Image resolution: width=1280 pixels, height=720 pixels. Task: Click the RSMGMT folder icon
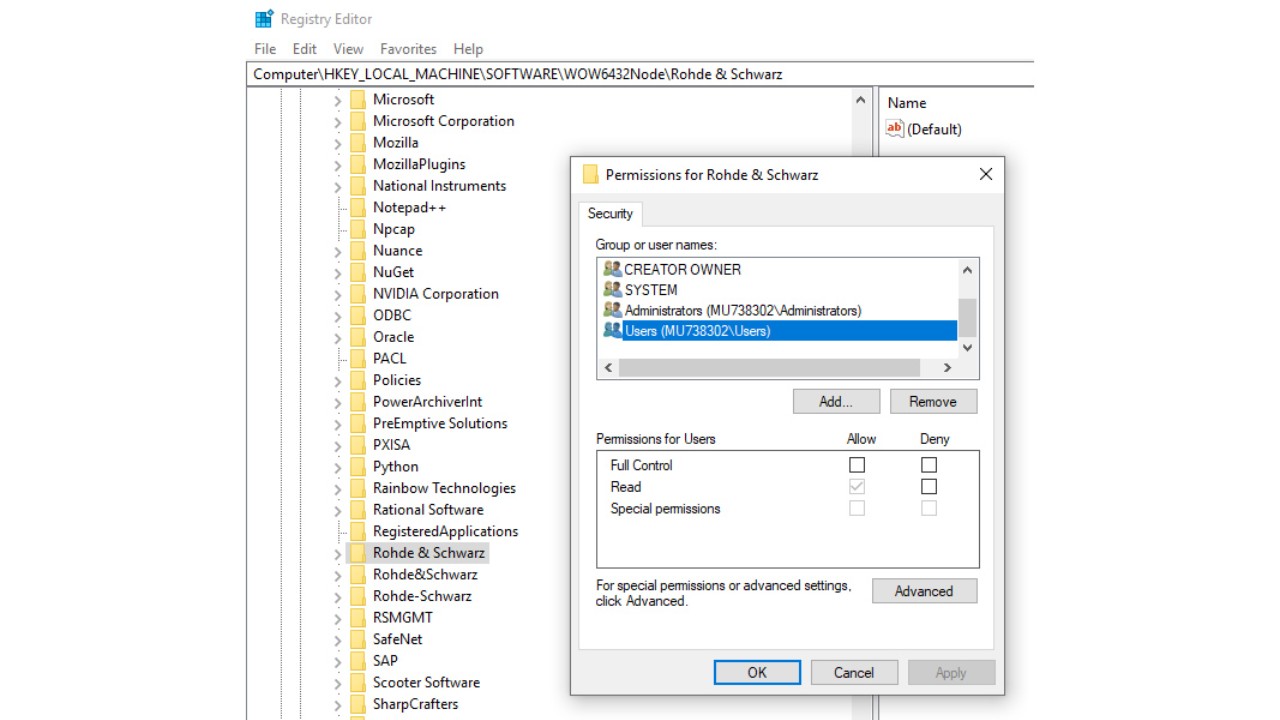[x=358, y=617]
